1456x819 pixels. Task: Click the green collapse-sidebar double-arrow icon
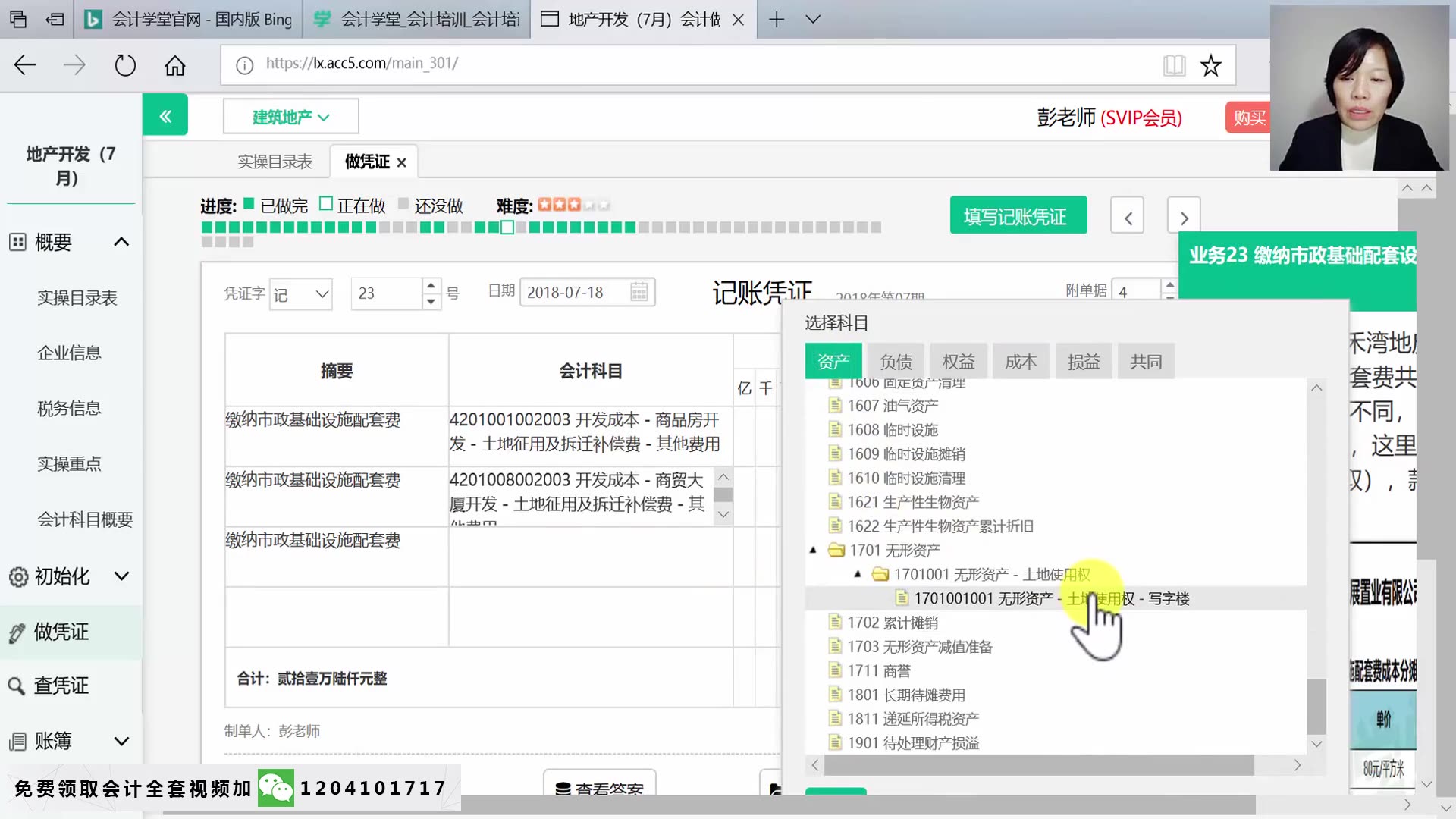pyautogui.click(x=165, y=116)
